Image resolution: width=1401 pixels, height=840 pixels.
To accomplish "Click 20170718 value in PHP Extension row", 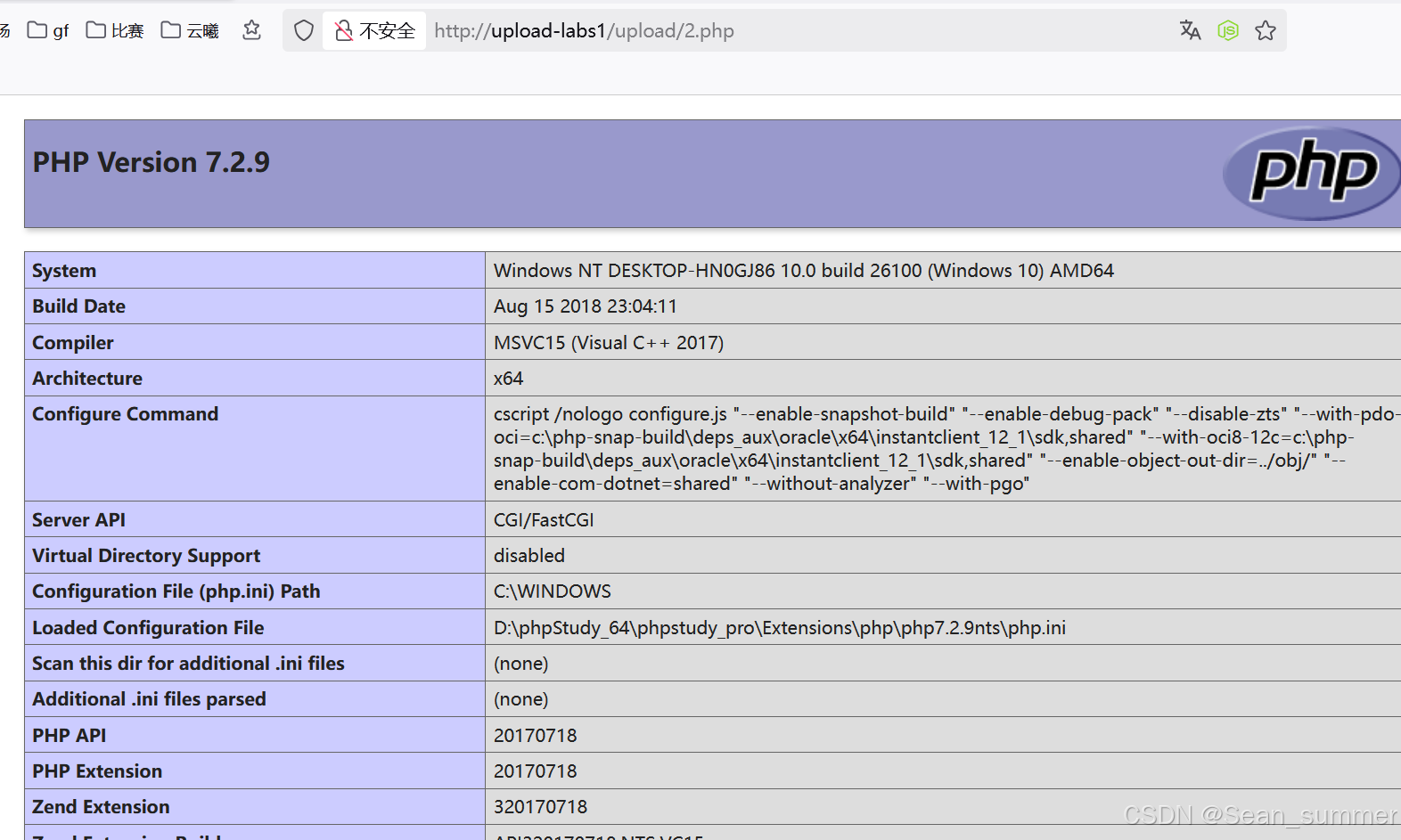I will click(536, 771).
